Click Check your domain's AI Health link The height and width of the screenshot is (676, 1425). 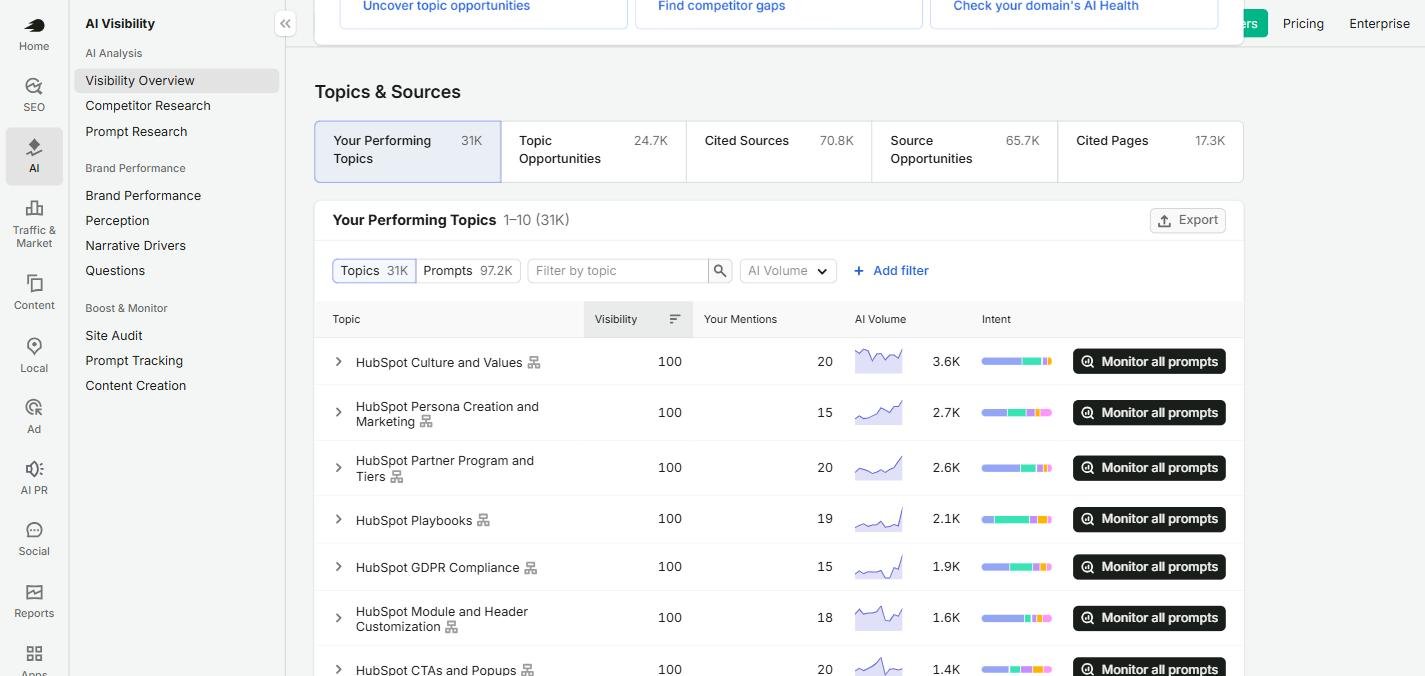click(1045, 6)
